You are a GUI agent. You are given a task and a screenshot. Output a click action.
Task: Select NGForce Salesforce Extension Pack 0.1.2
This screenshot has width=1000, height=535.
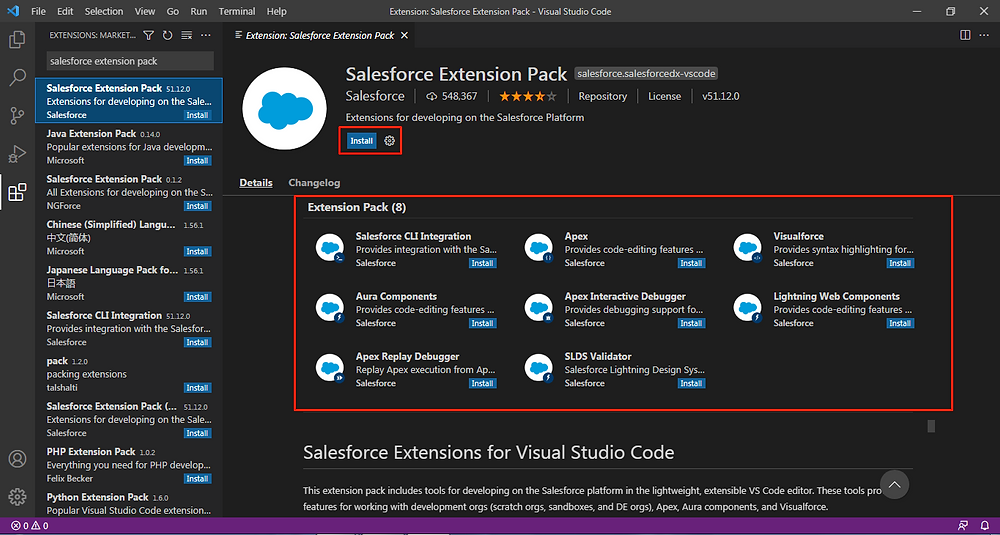click(129, 192)
